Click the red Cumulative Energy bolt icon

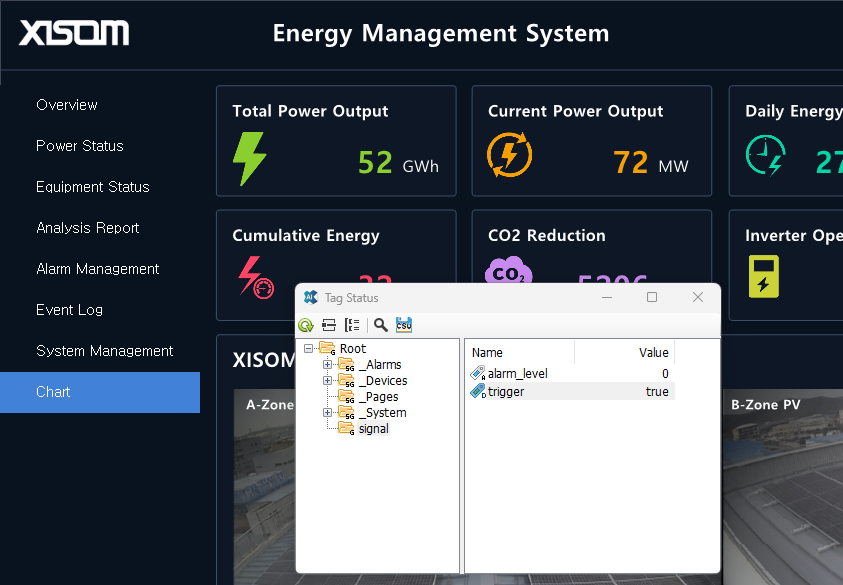[256, 277]
